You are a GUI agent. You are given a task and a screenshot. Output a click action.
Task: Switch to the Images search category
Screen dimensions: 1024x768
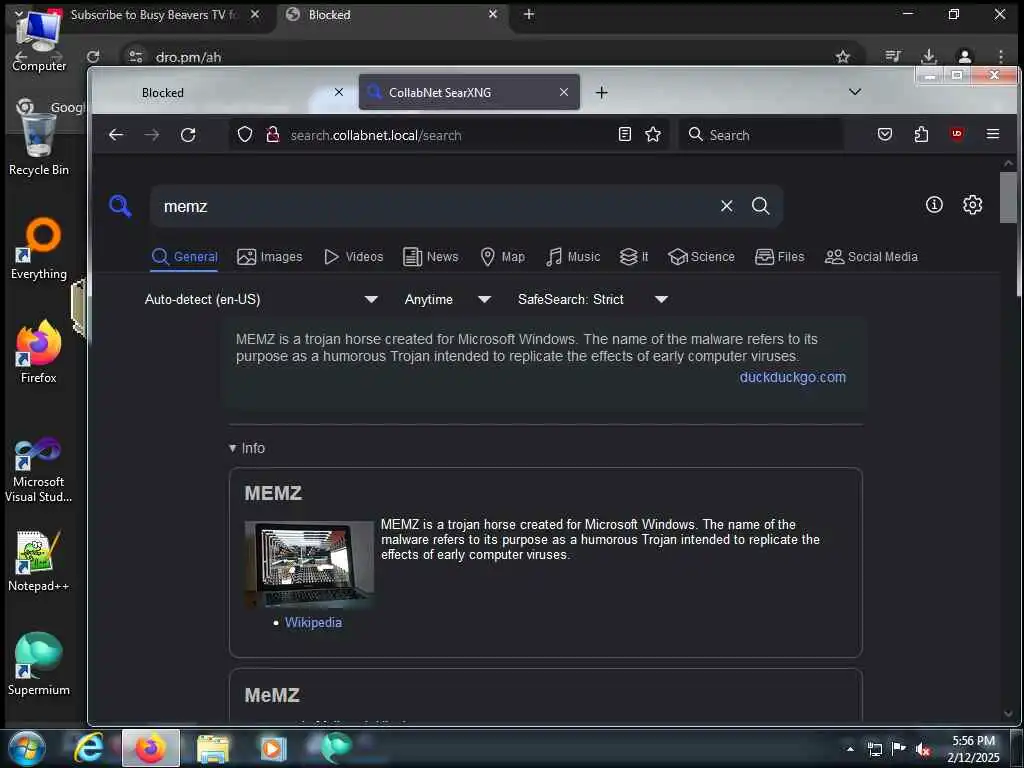pos(270,257)
